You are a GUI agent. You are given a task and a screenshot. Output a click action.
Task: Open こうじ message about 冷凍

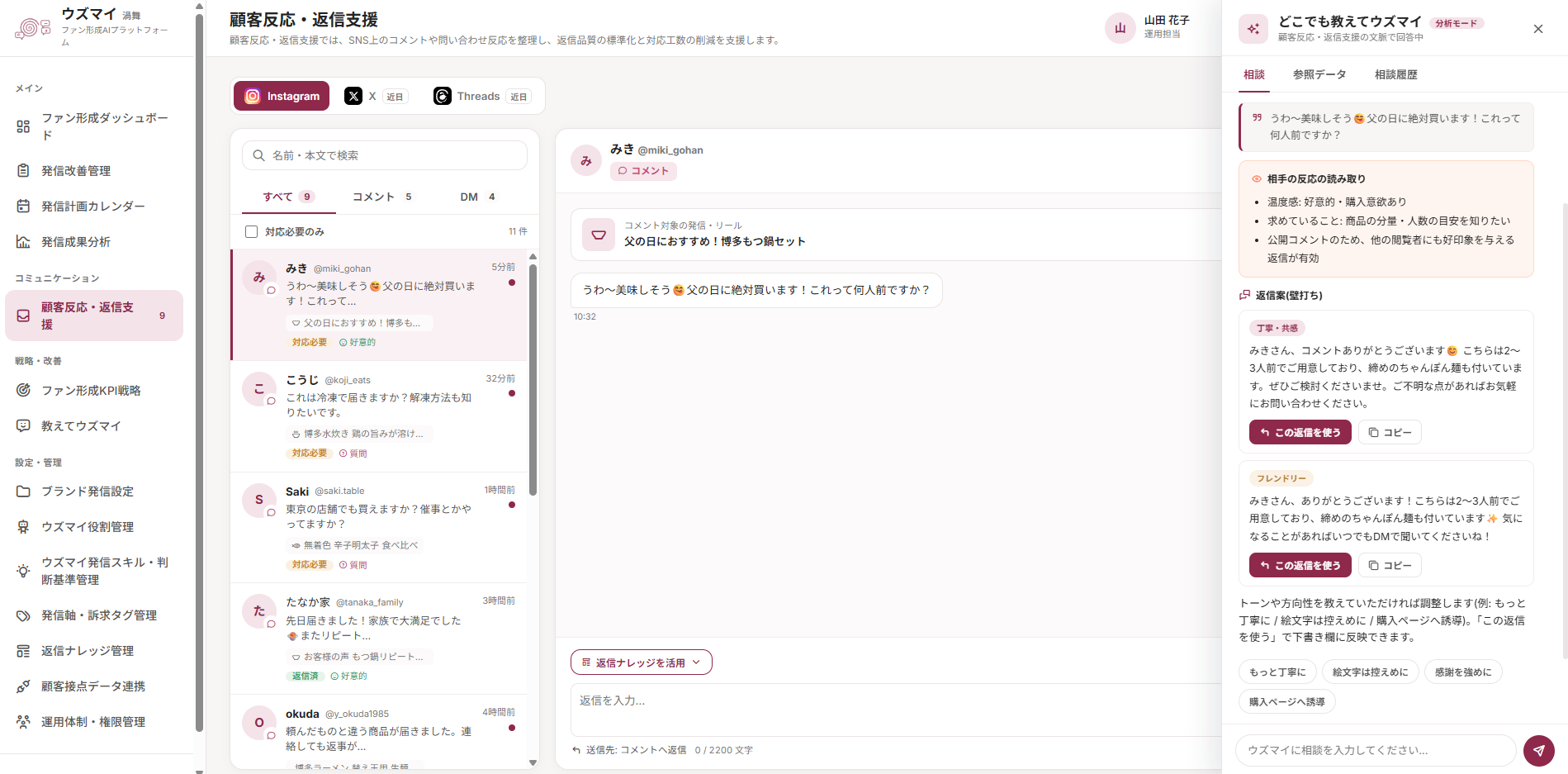click(x=379, y=416)
